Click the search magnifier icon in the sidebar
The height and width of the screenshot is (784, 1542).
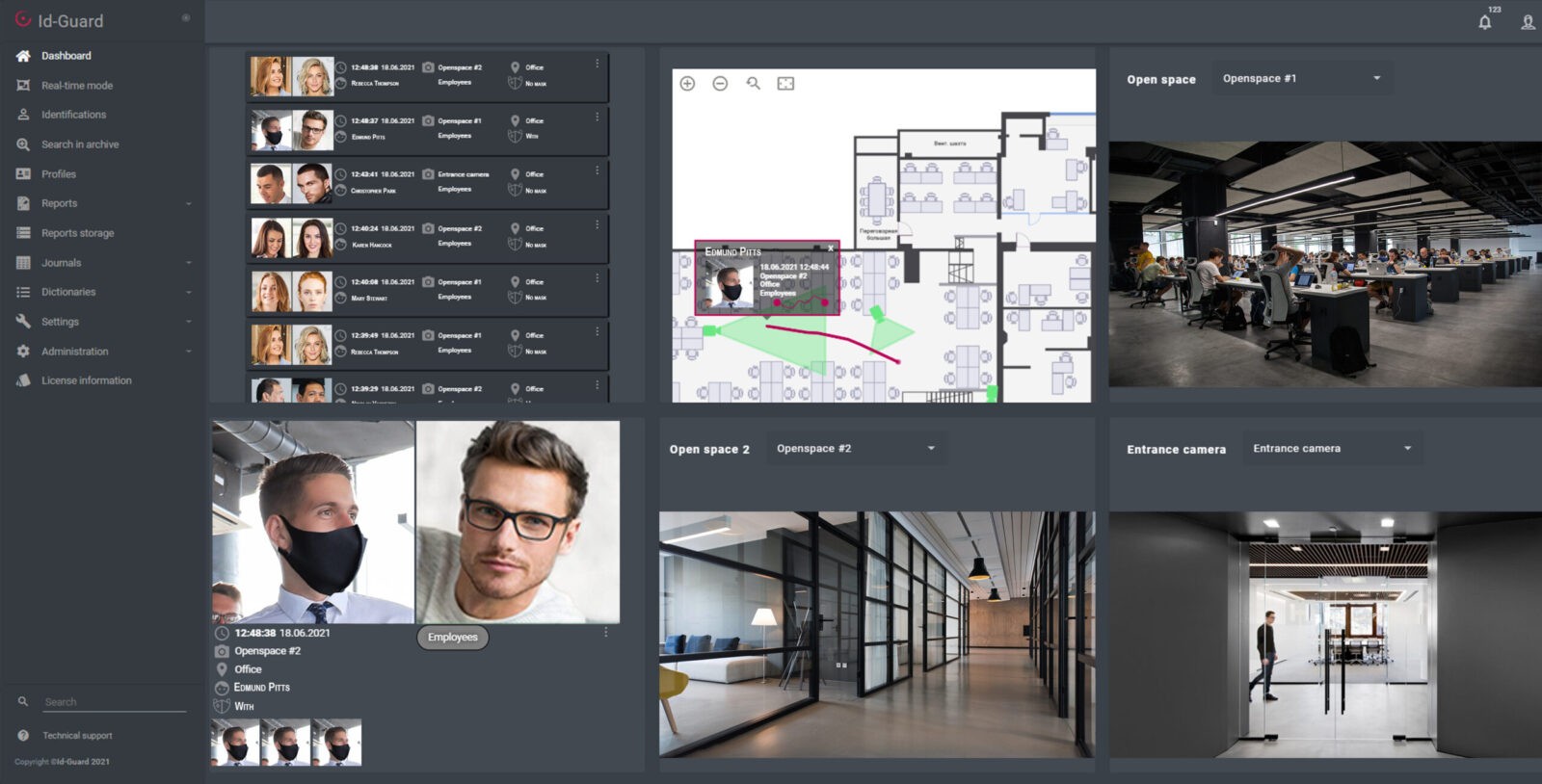click(23, 701)
